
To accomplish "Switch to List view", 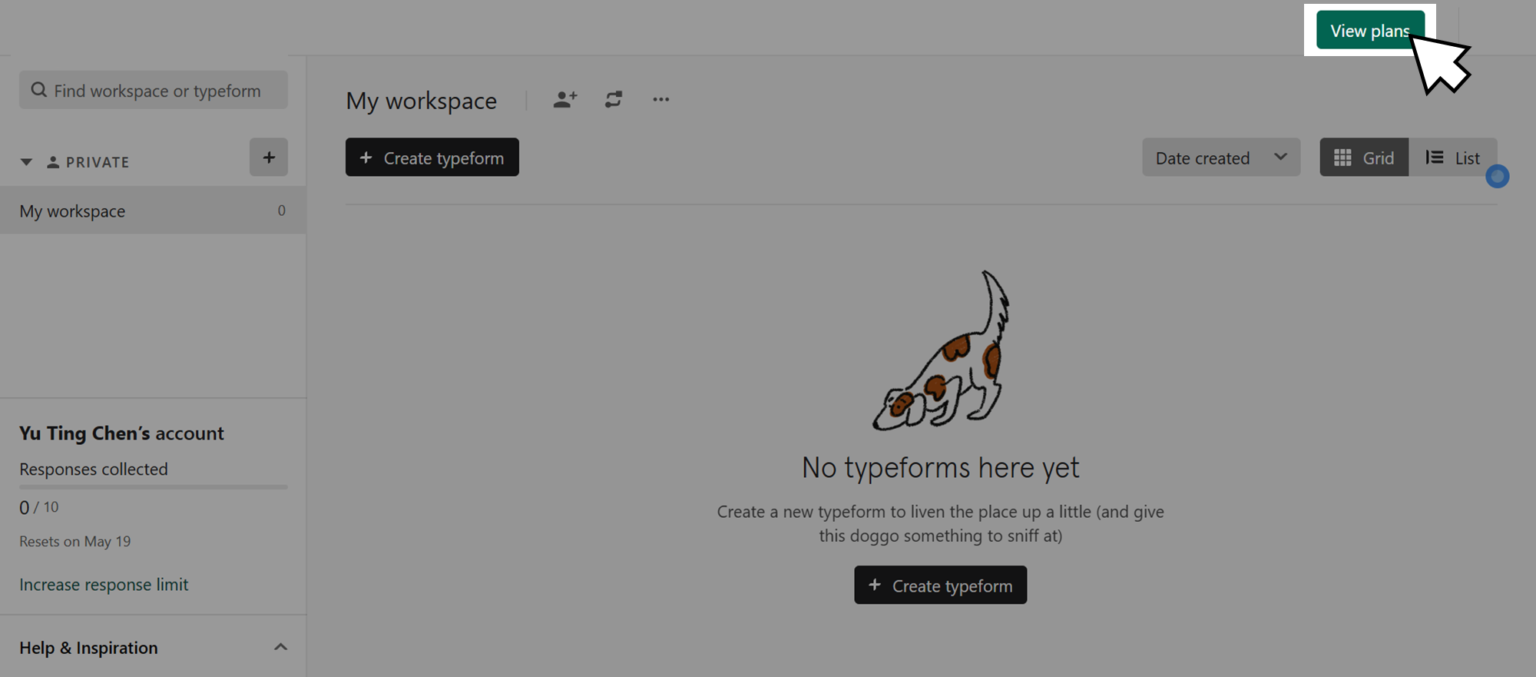I will (1452, 158).
